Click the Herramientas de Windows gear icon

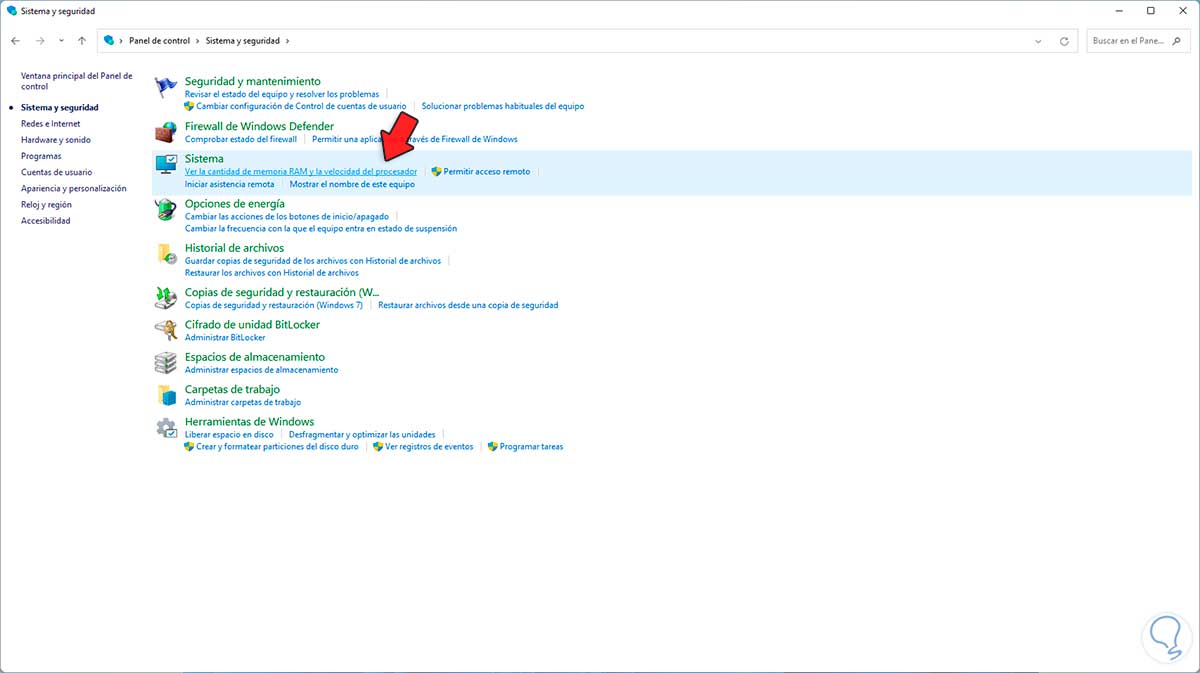coord(166,428)
